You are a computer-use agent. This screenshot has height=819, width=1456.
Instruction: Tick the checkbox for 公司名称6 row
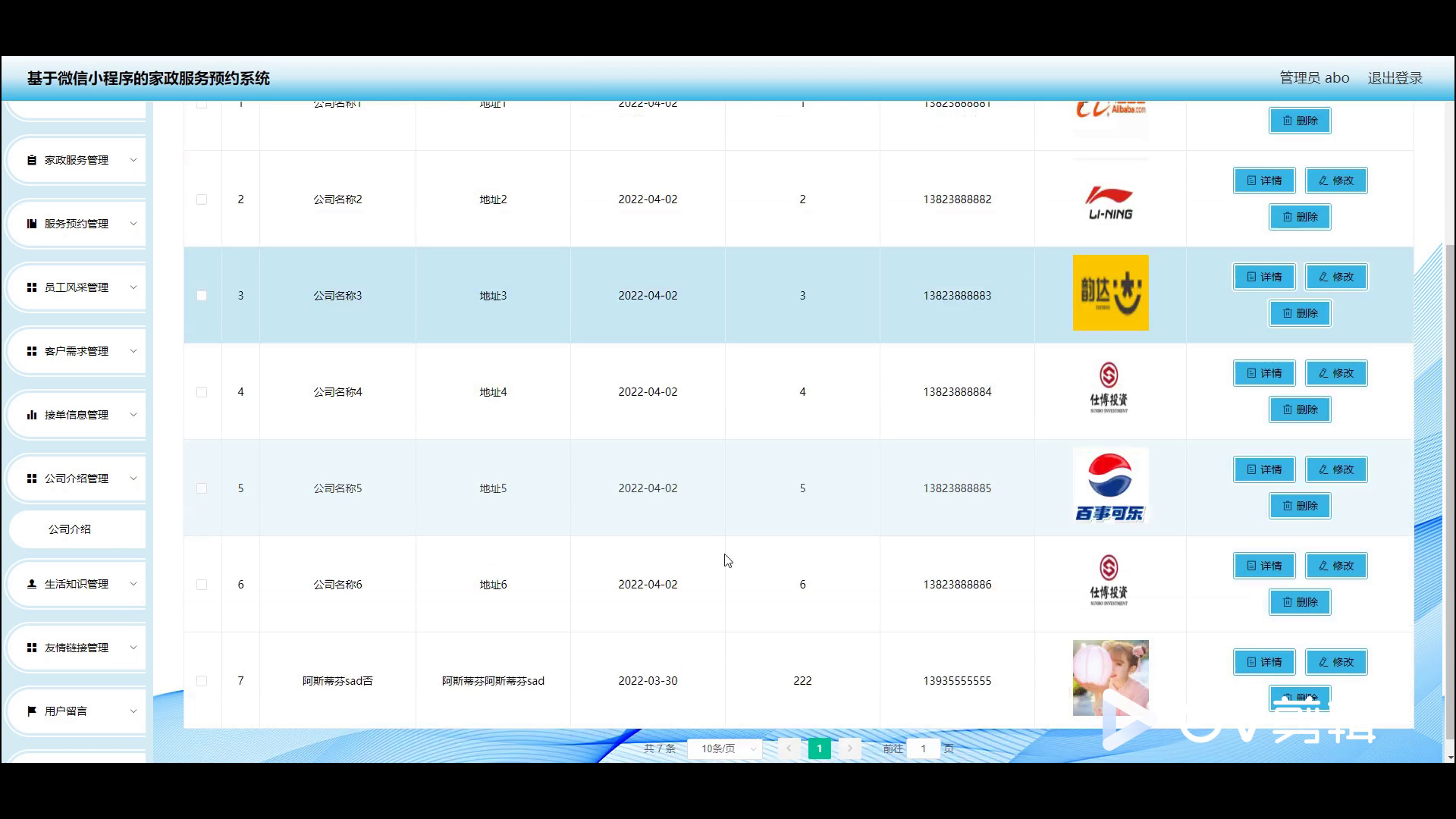click(x=202, y=585)
